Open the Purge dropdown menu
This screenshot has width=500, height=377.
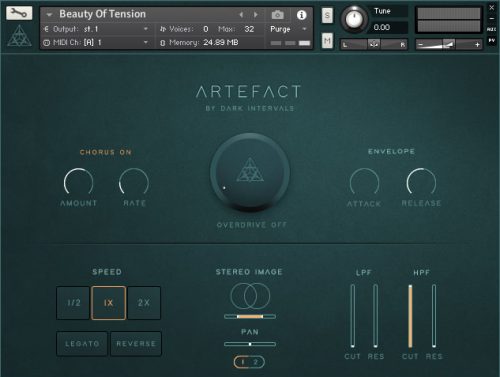pyautogui.click(x=288, y=29)
